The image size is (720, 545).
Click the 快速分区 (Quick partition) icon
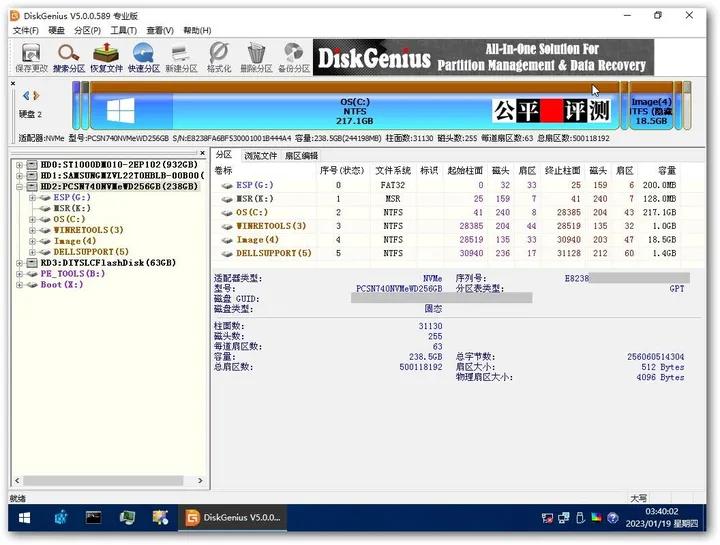click(x=144, y=56)
